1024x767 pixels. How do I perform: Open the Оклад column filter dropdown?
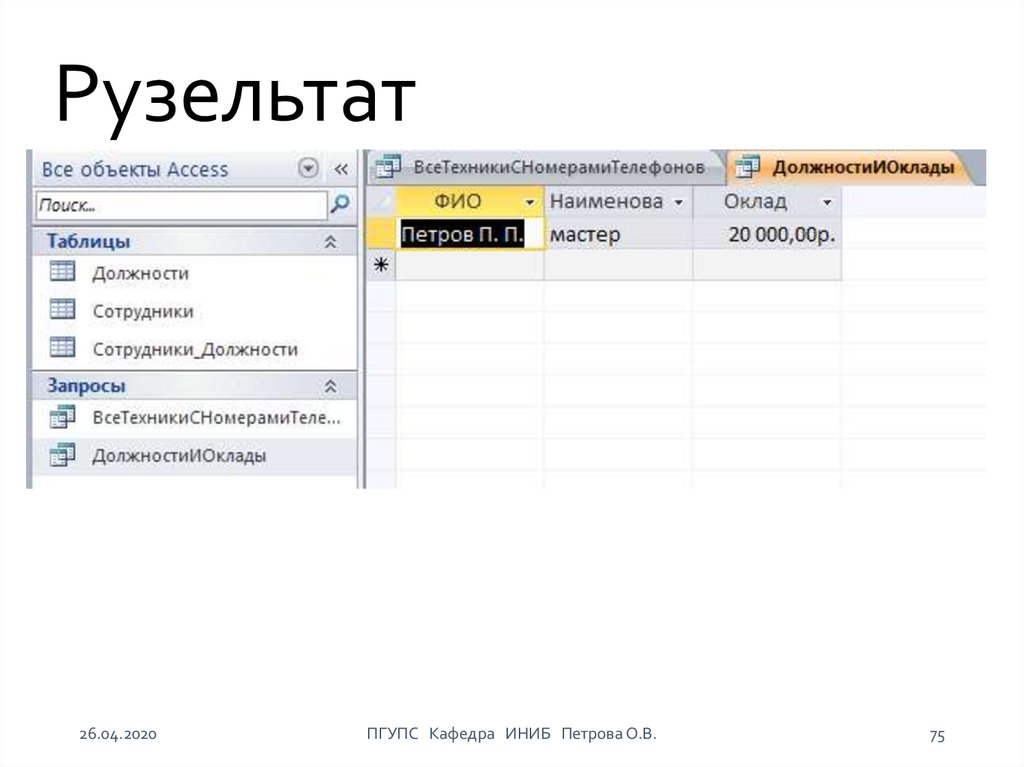tap(827, 202)
